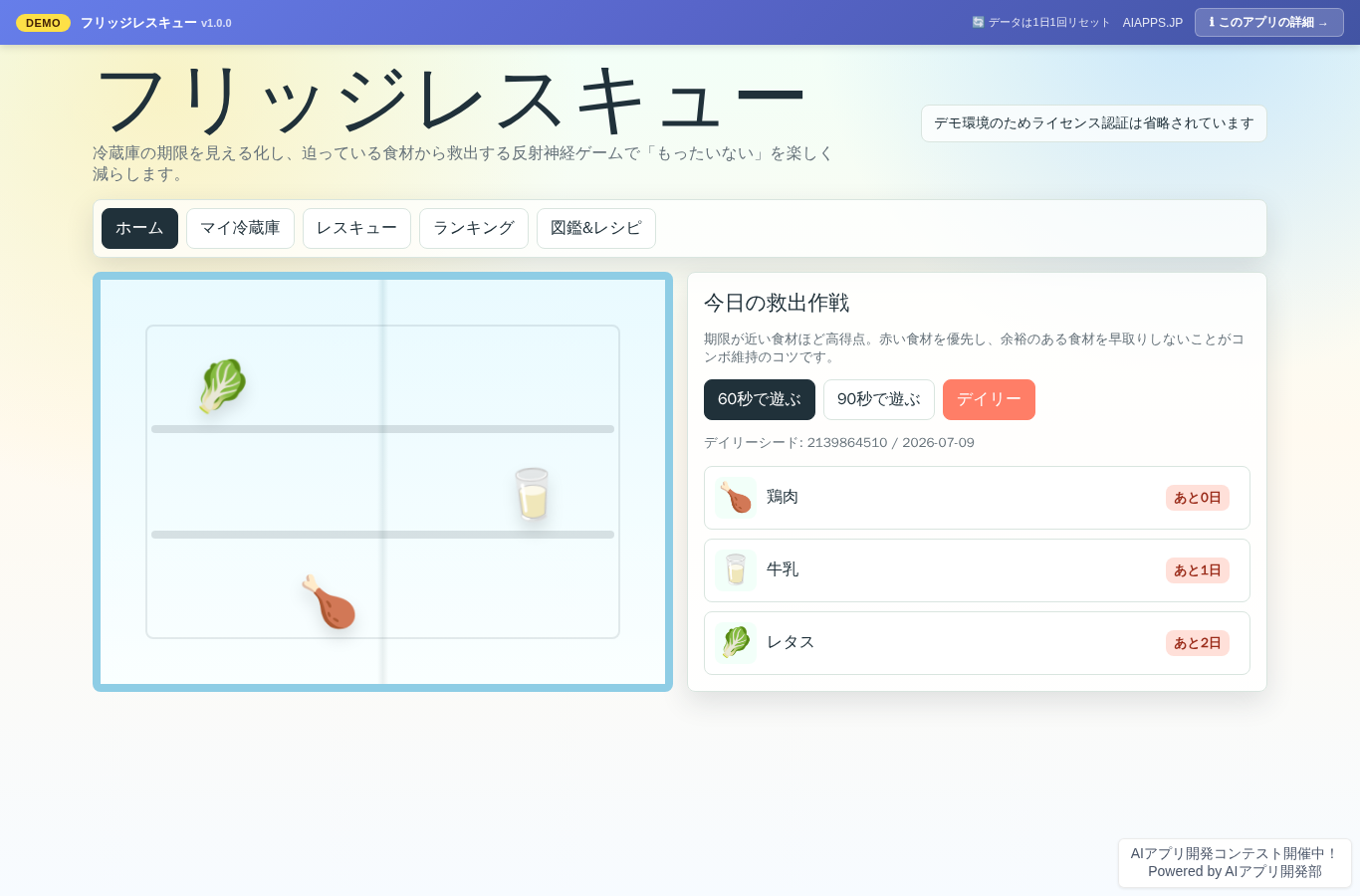Start the 60秒で遊ぶ game

760,399
